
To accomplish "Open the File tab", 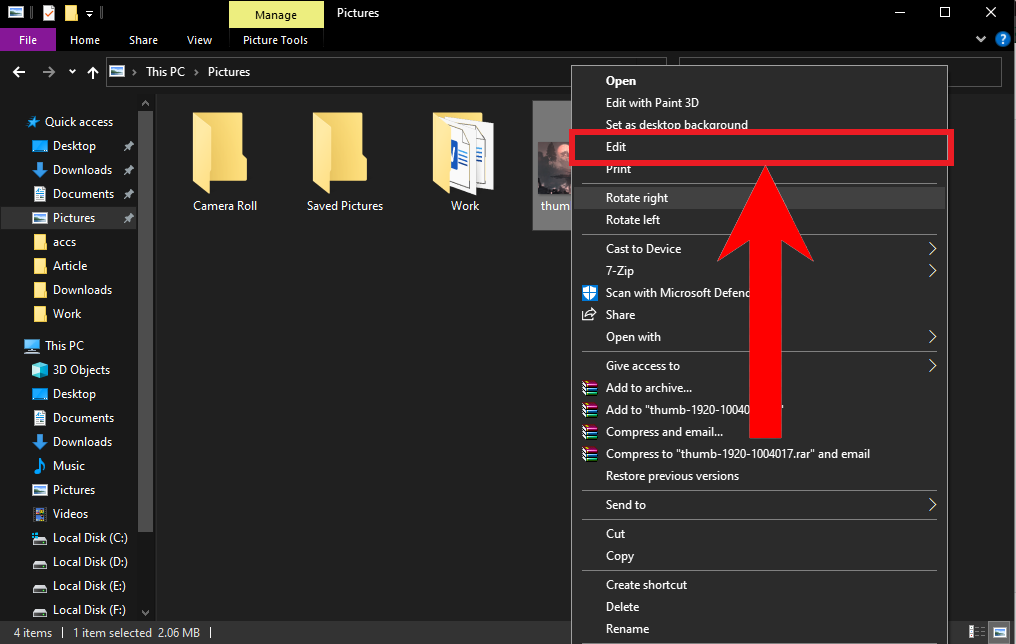I will pos(28,40).
